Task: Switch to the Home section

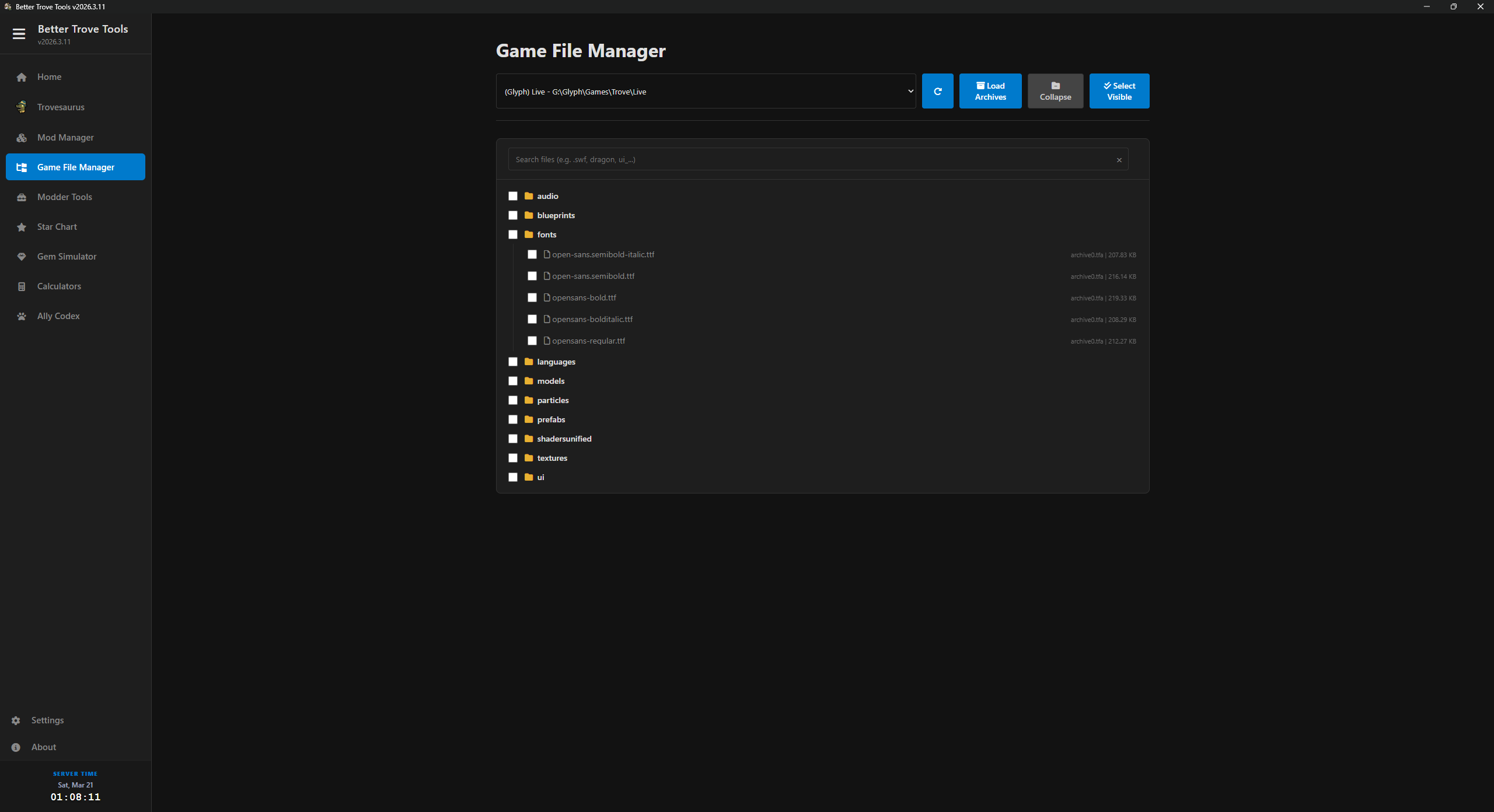Action: click(x=49, y=76)
